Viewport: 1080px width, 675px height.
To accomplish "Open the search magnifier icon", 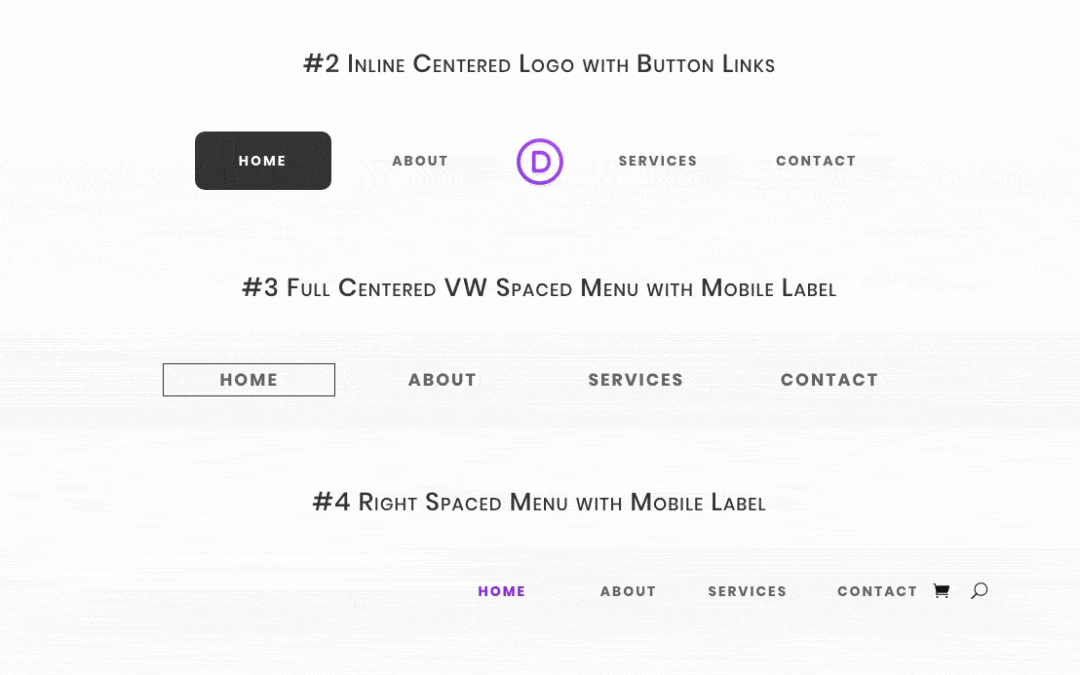I will tap(979, 590).
